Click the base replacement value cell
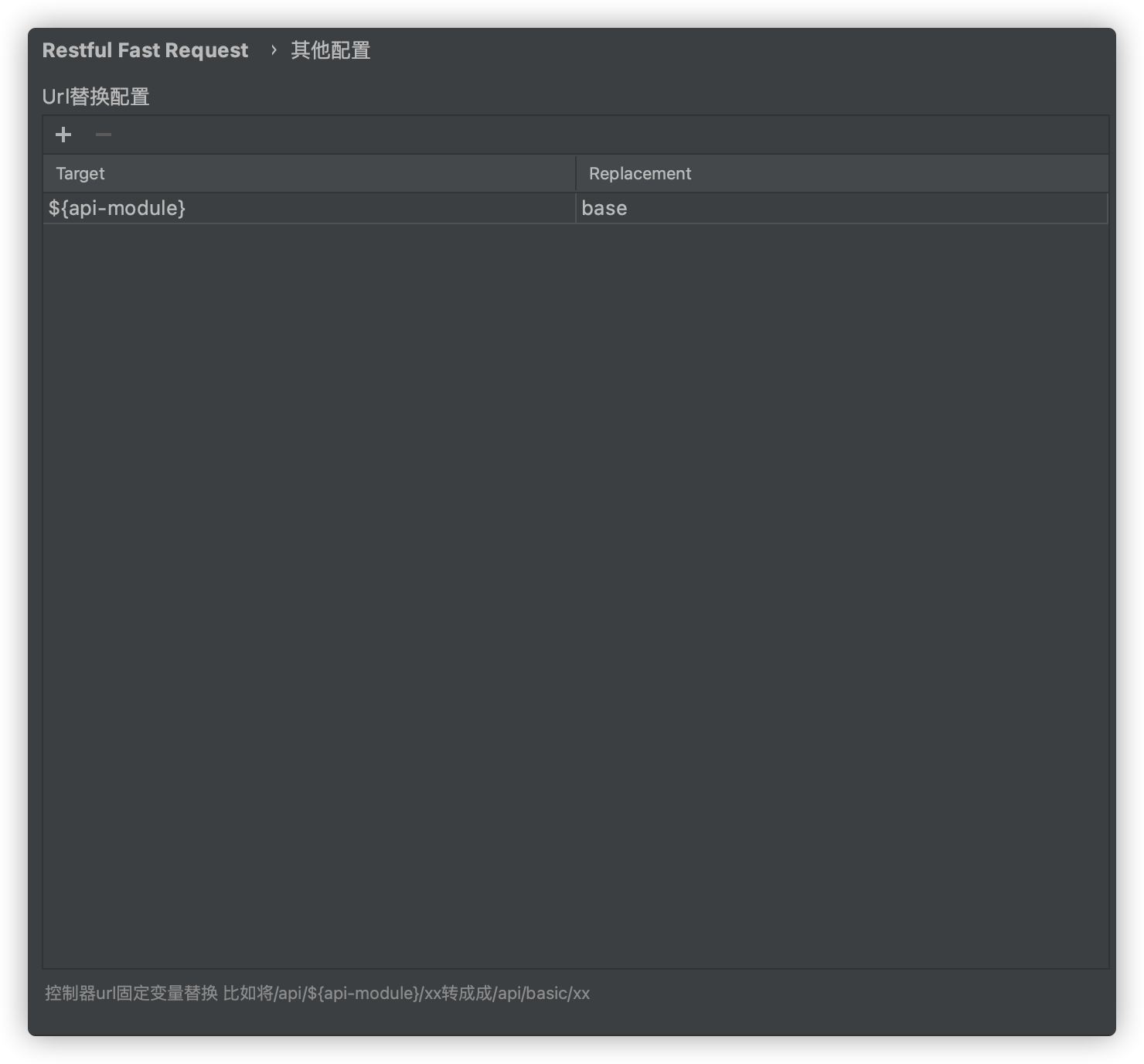This screenshot has height=1064, width=1144. [604, 207]
